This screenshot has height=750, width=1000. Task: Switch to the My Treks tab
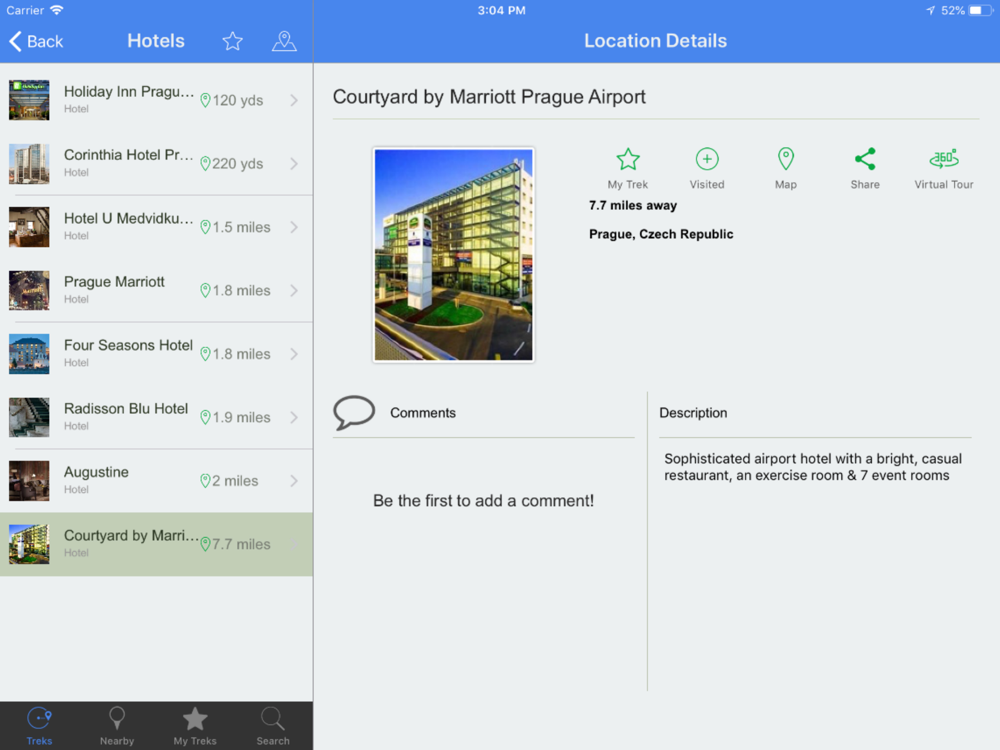[195, 726]
